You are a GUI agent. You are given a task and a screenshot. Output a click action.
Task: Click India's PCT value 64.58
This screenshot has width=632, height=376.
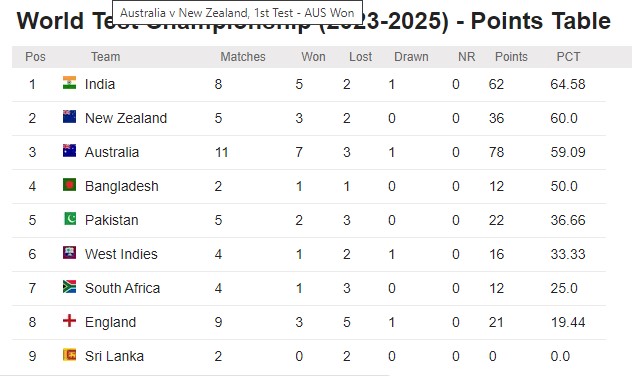[568, 84]
